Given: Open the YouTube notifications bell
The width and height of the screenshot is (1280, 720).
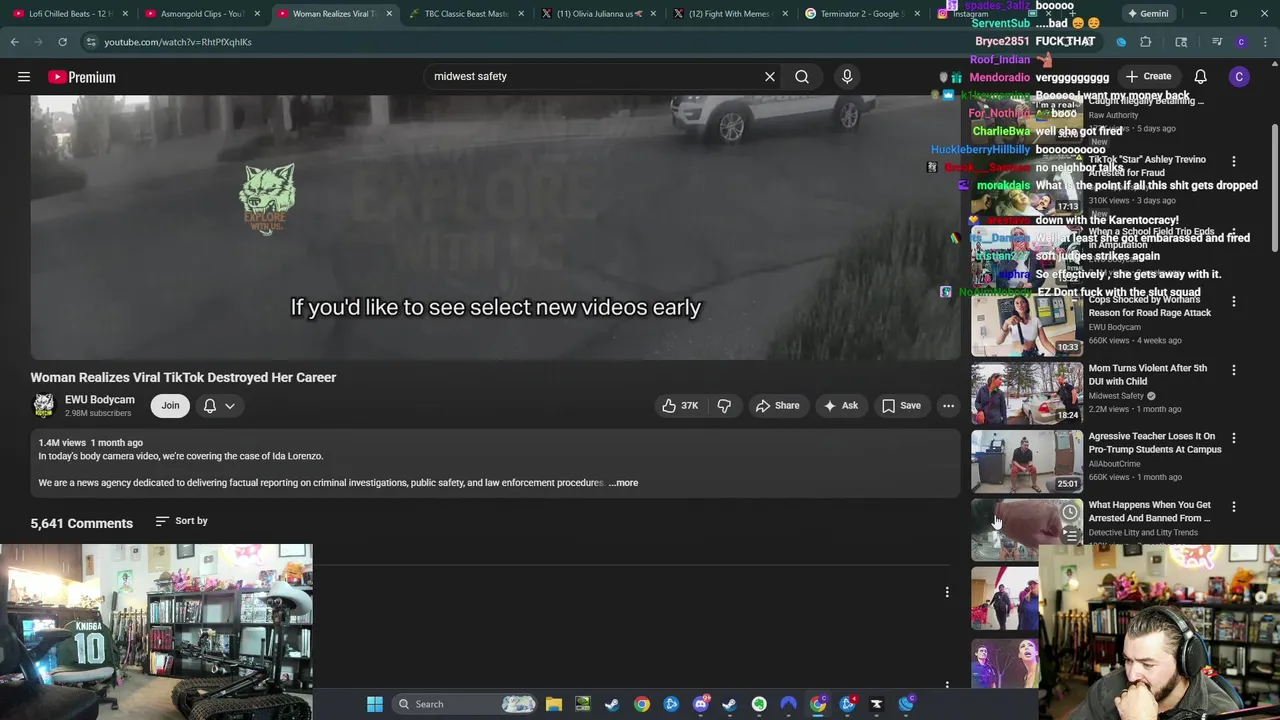Looking at the screenshot, I should coord(1200,77).
